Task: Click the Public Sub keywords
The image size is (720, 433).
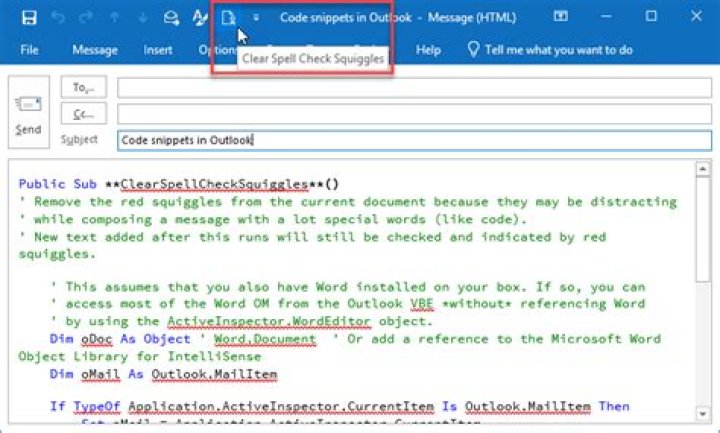Action: (x=57, y=184)
